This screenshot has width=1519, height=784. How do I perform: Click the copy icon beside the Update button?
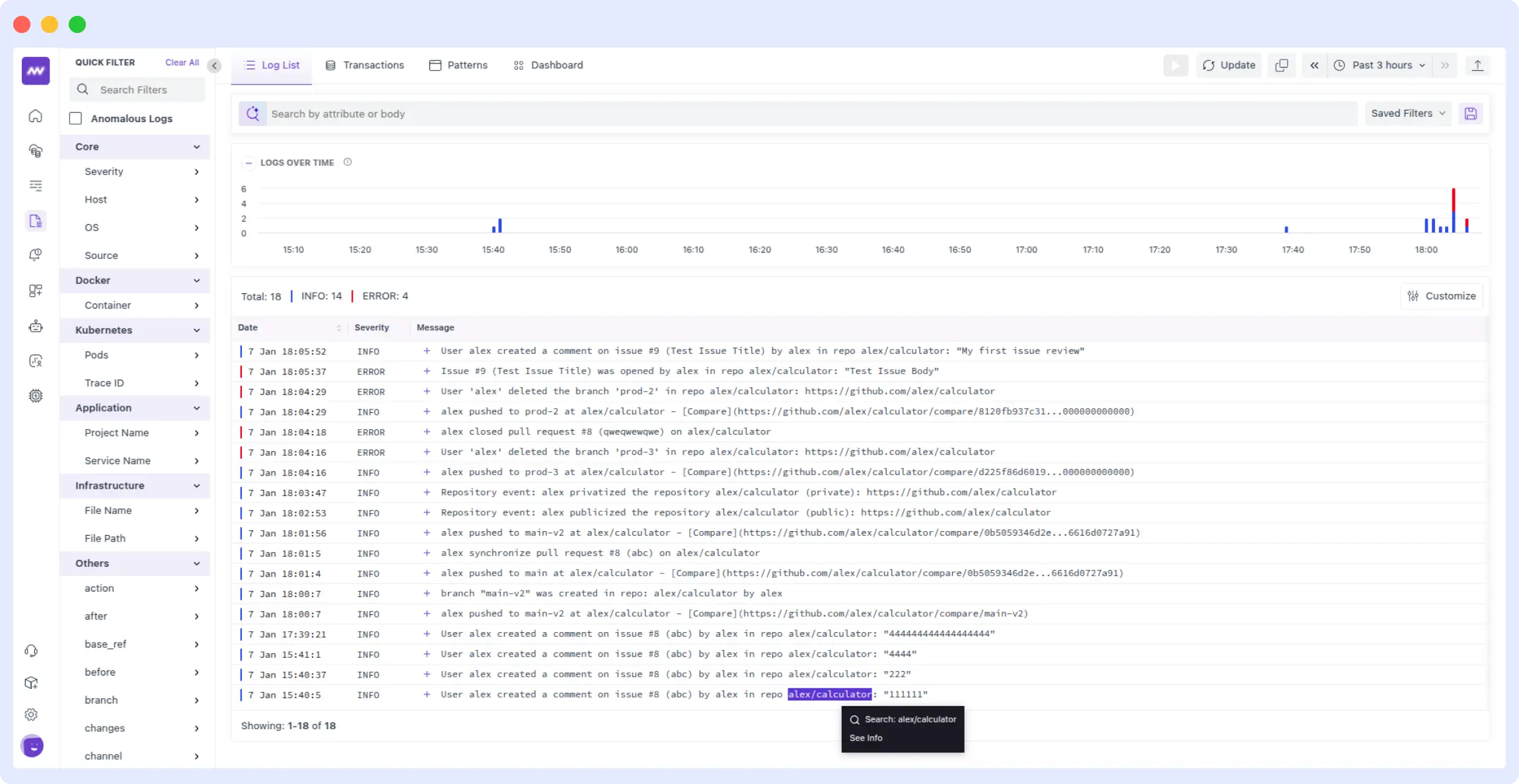tap(1281, 65)
